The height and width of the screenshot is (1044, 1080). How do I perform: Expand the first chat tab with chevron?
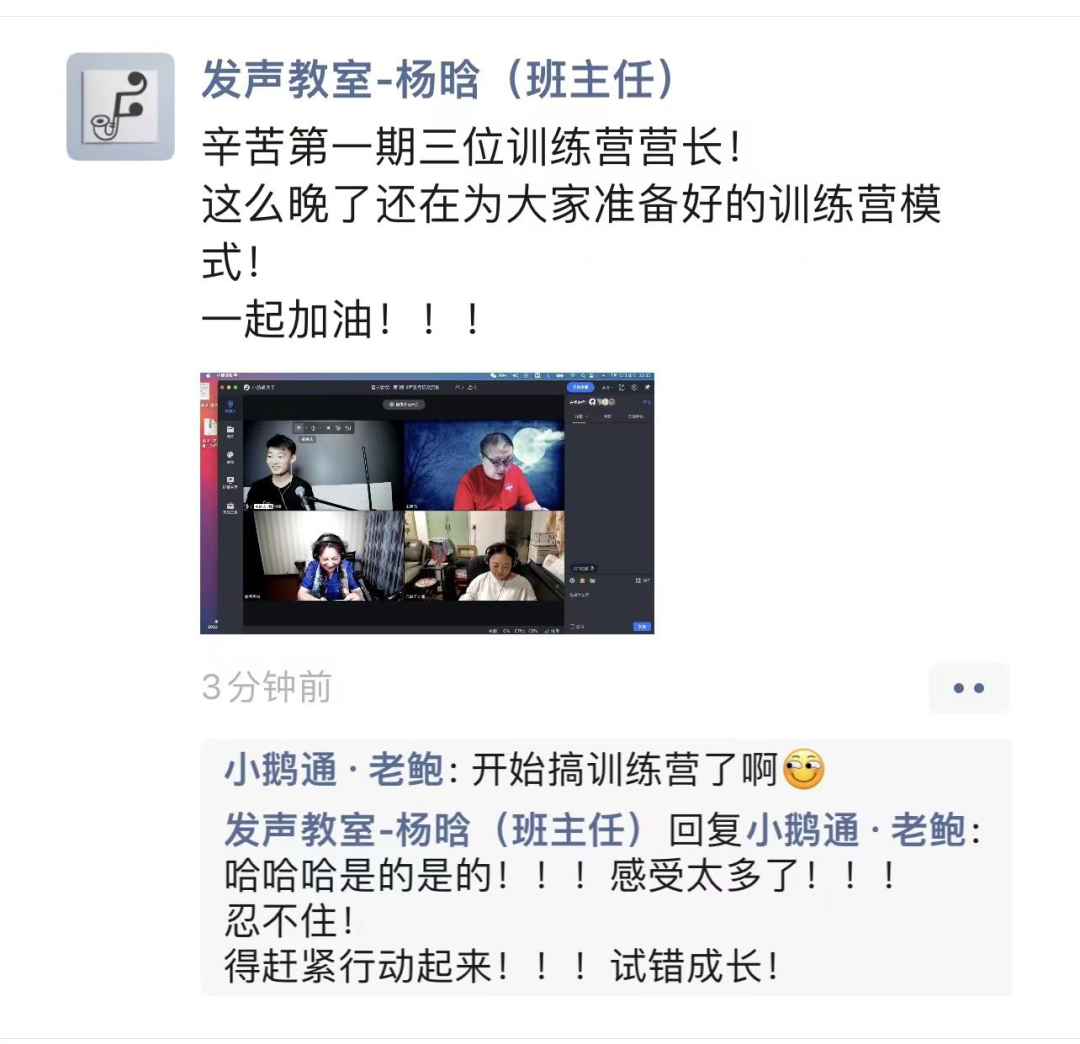(x=579, y=417)
